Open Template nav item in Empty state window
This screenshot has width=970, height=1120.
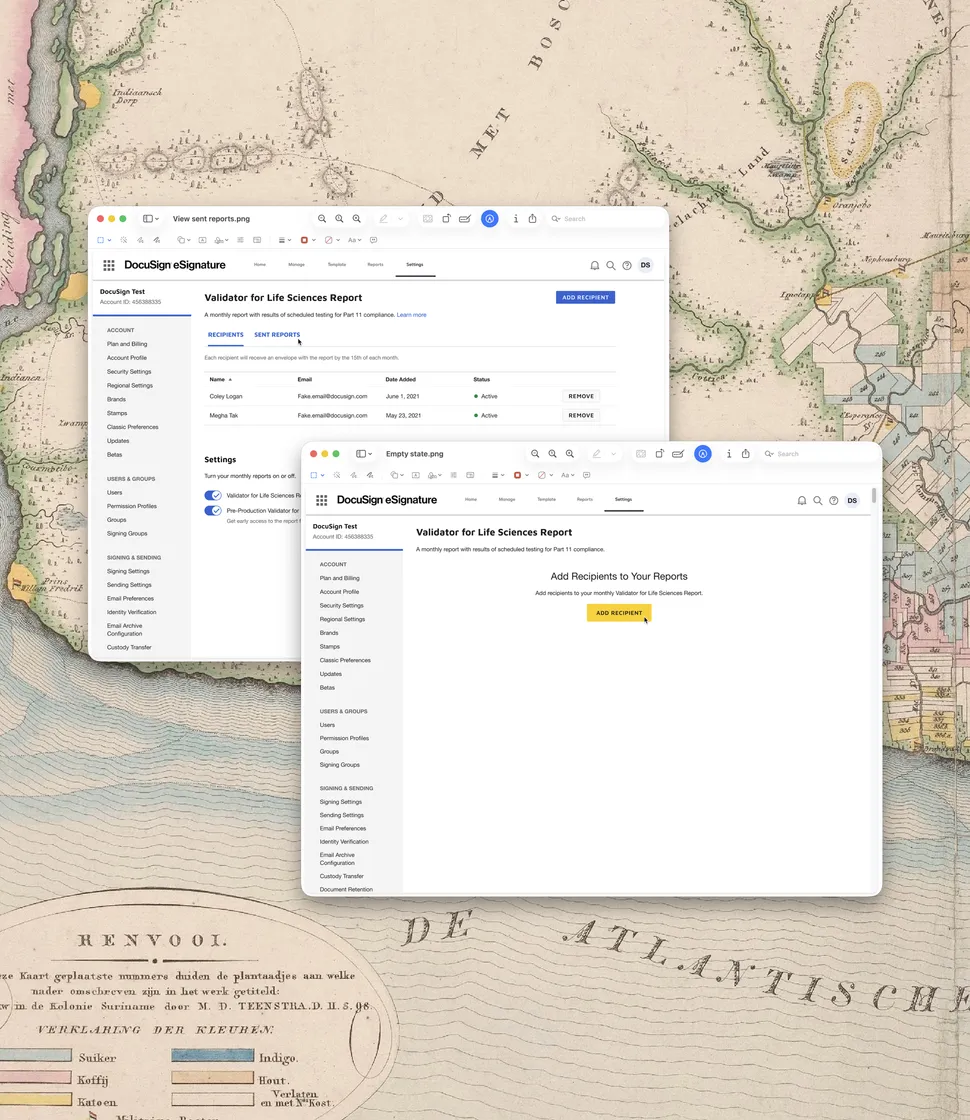click(x=546, y=499)
